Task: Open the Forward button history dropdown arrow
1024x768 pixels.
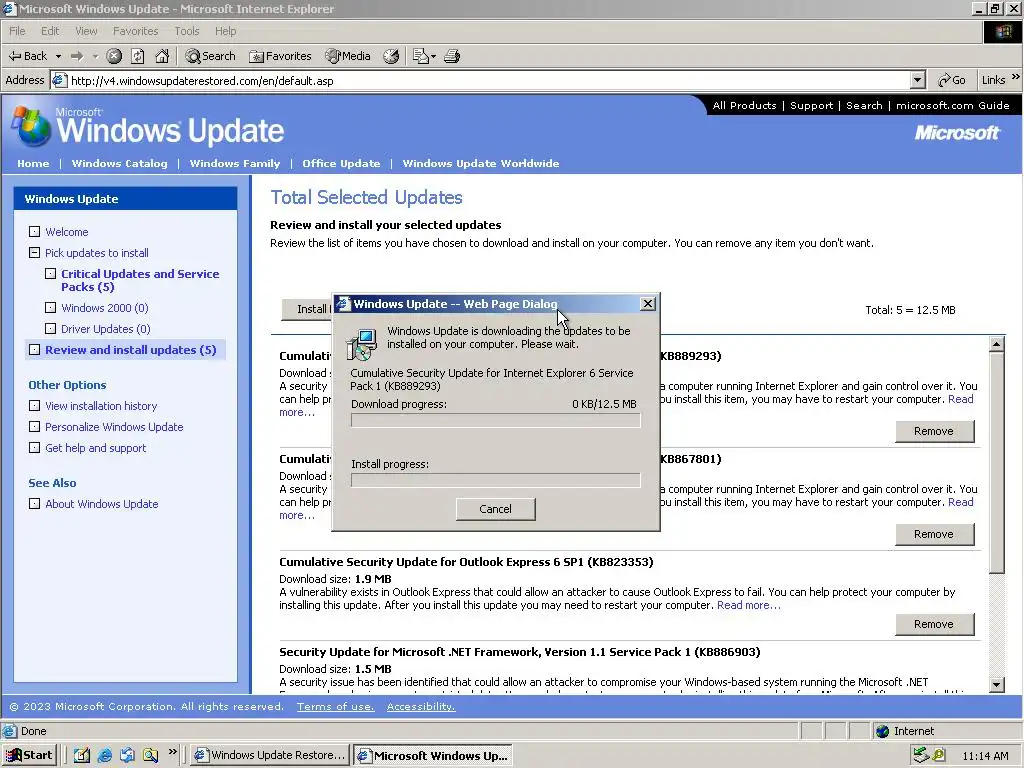Action: click(95, 56)
